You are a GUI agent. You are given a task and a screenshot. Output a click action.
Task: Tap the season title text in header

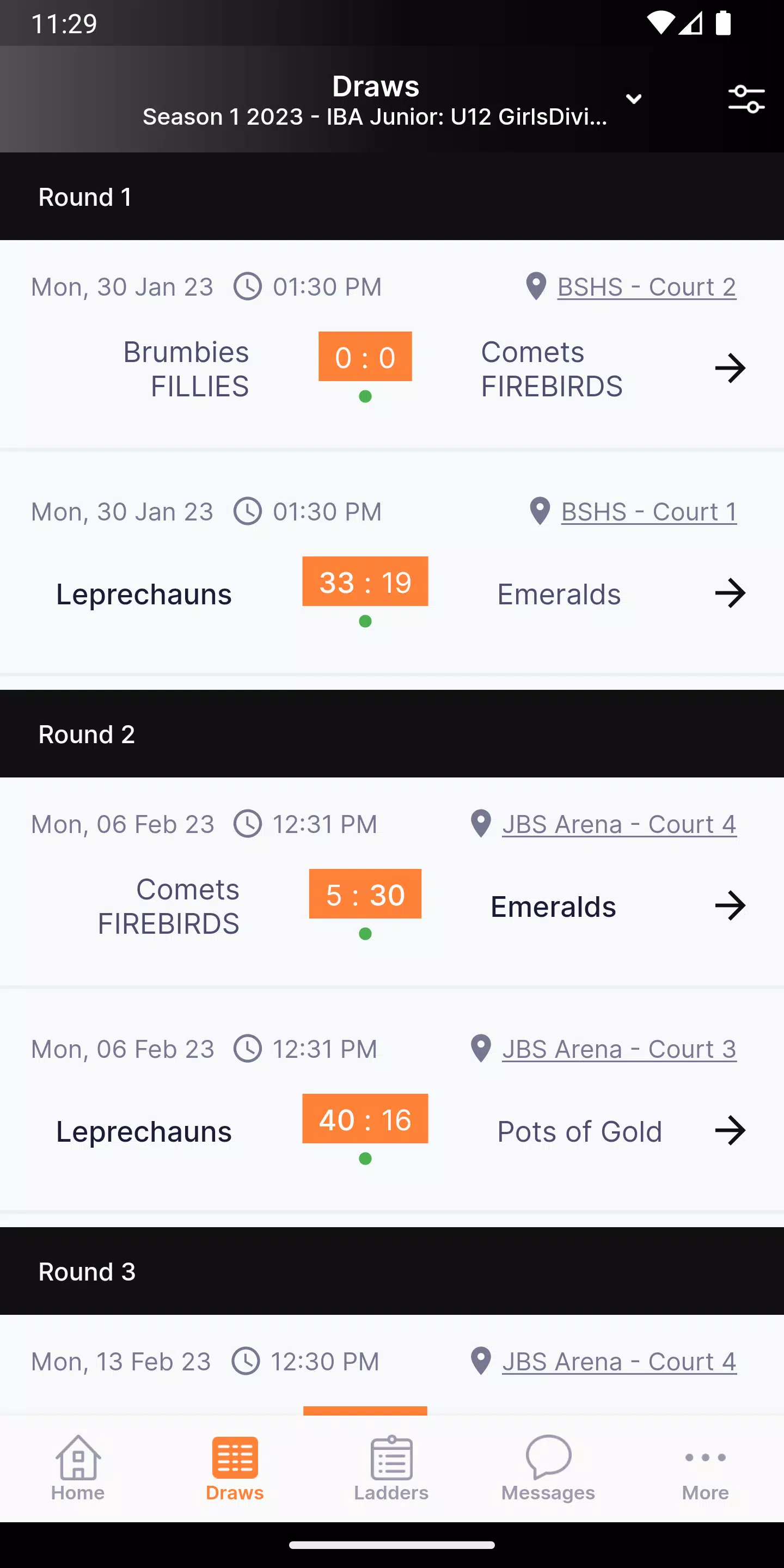pyautogui.click(x=375, y=117)
